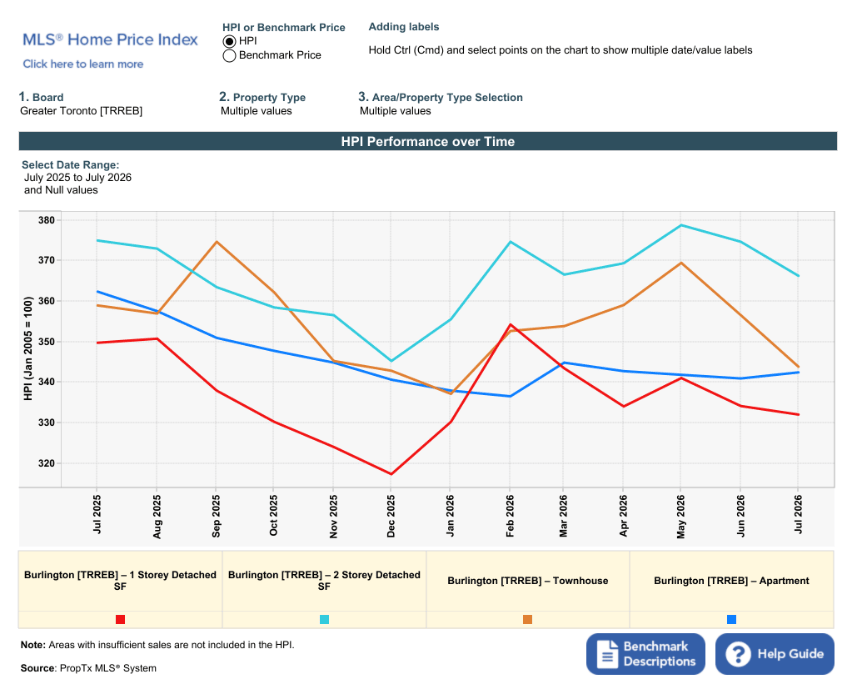This screenshot has height=698, width=854.
Task: Click the red line's Dec 2025 lowest point
Action: coord(391,474)
